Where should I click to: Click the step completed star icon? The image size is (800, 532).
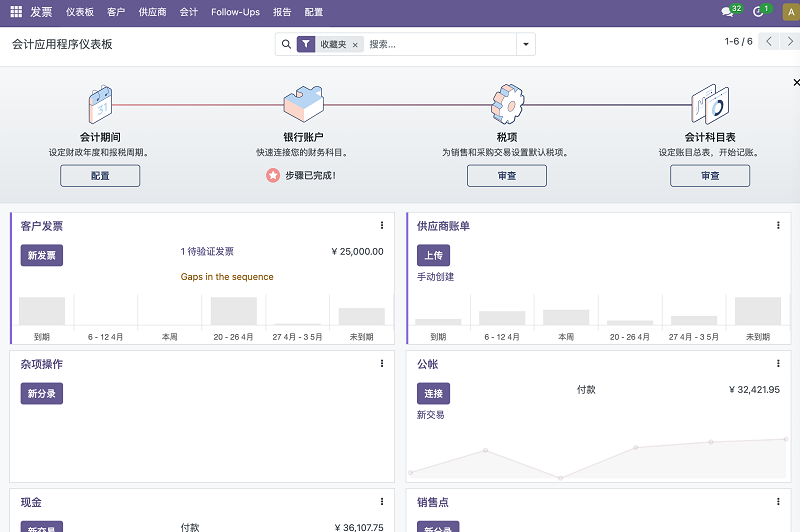point(273,175)
